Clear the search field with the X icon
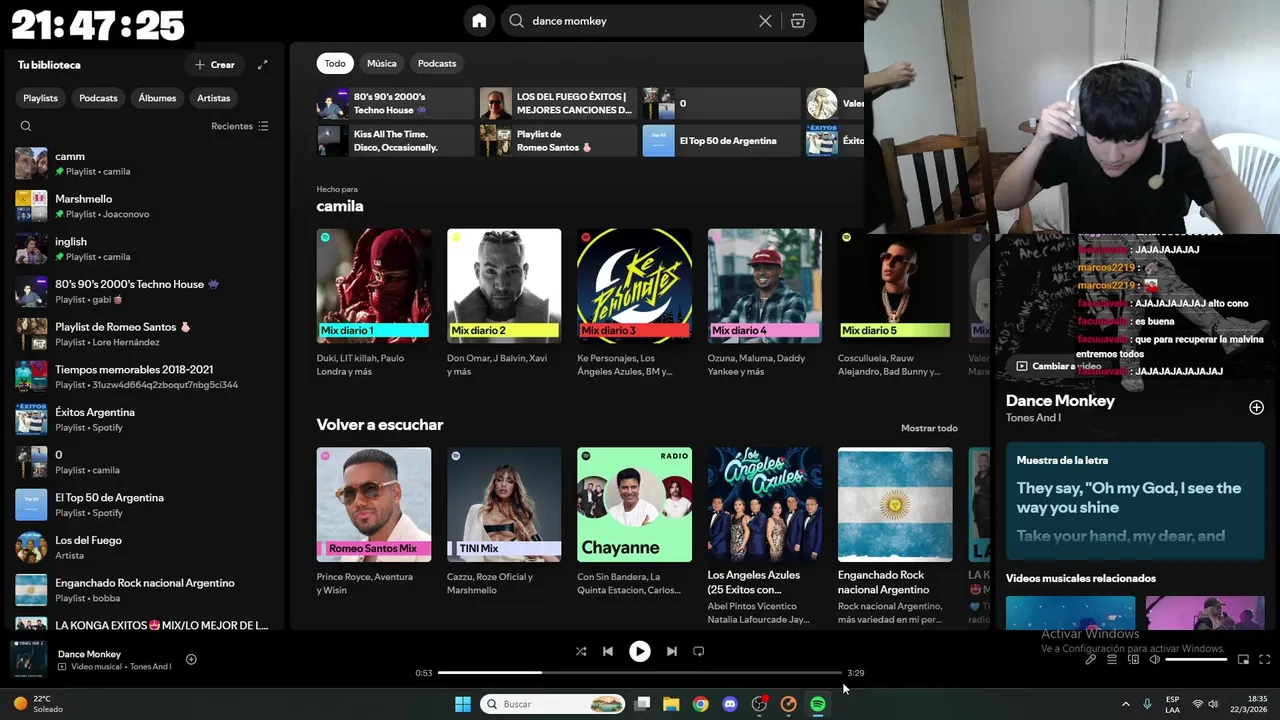The image size is (1280, 720). pos(765,21)
